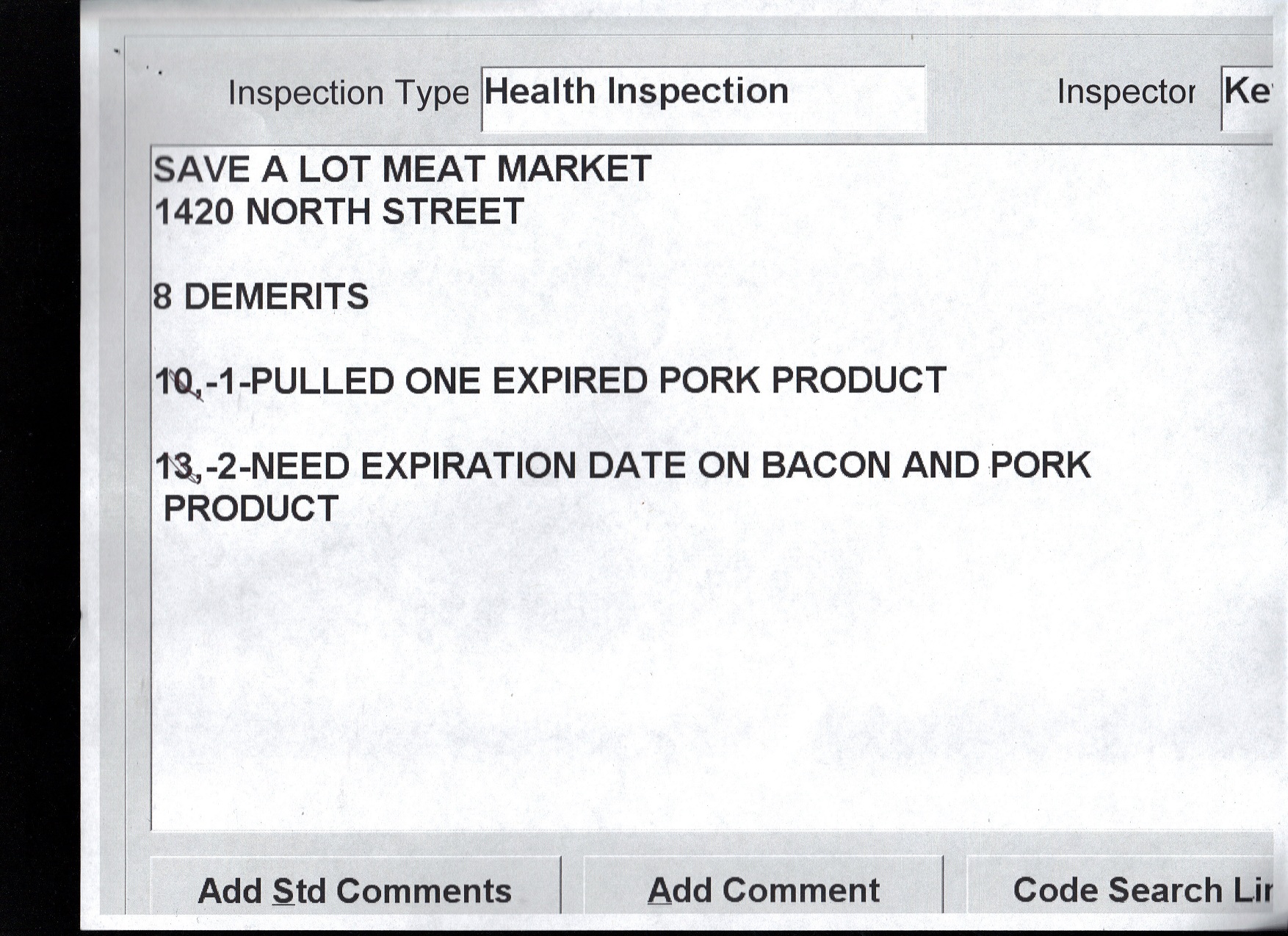Focus the Inspection Type field showing Health Inspection
Screen dimensions: 1288x936
point(703,98)
